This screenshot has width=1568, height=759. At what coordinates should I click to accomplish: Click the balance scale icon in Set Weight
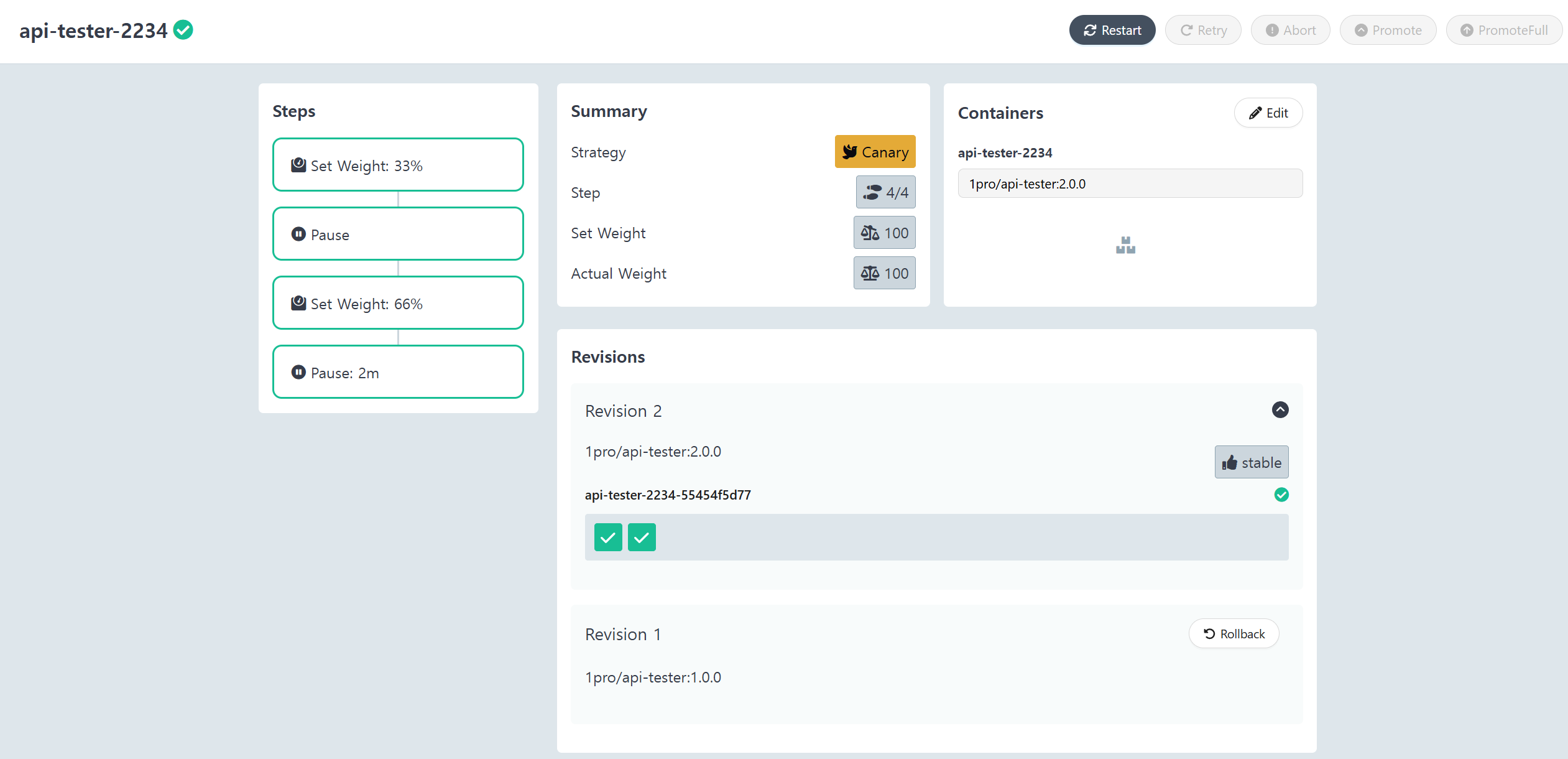pos(869,233)
